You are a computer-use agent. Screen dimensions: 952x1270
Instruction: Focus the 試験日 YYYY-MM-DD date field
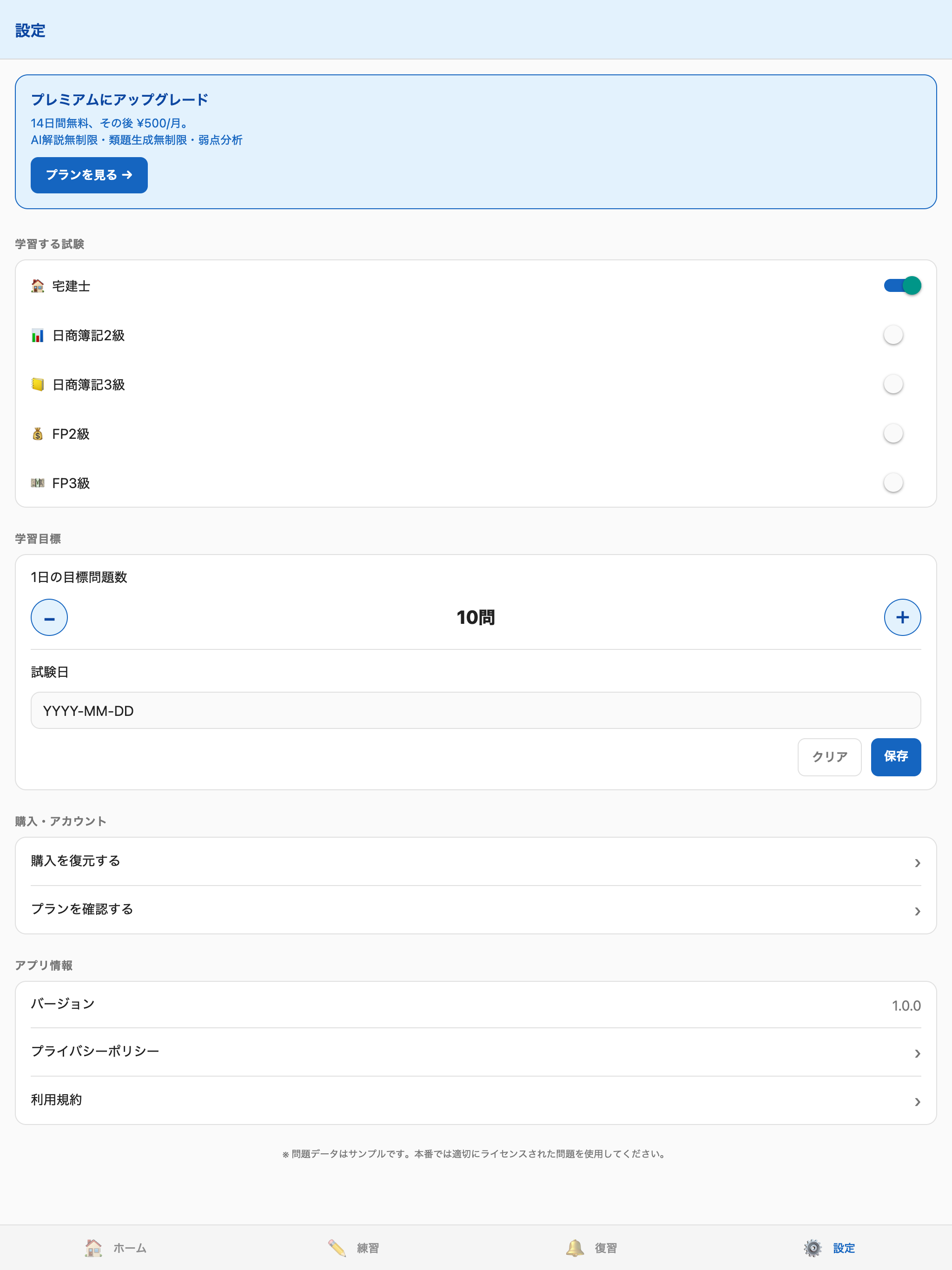click(476, 710)
